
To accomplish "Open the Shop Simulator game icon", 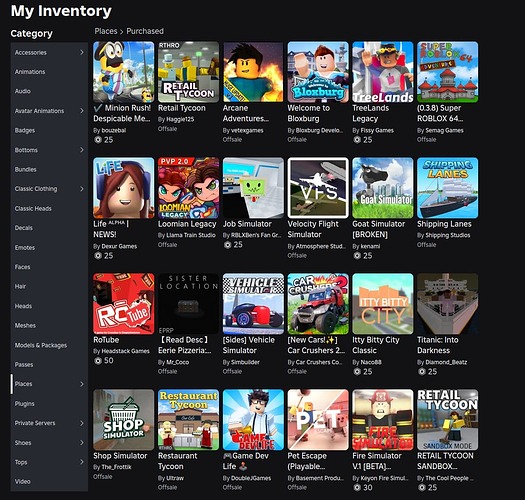I will pos(124,419).
